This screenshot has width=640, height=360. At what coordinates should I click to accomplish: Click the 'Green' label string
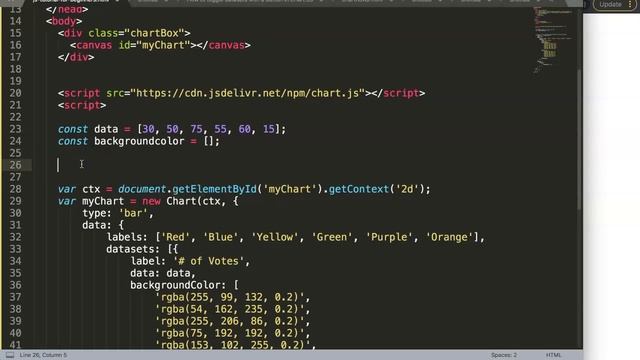pyautogui.click(x=332, y=237)
